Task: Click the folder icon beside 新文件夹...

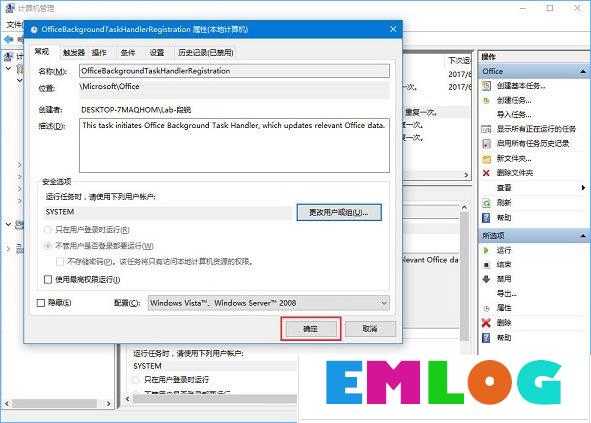Action: point(487,159)
